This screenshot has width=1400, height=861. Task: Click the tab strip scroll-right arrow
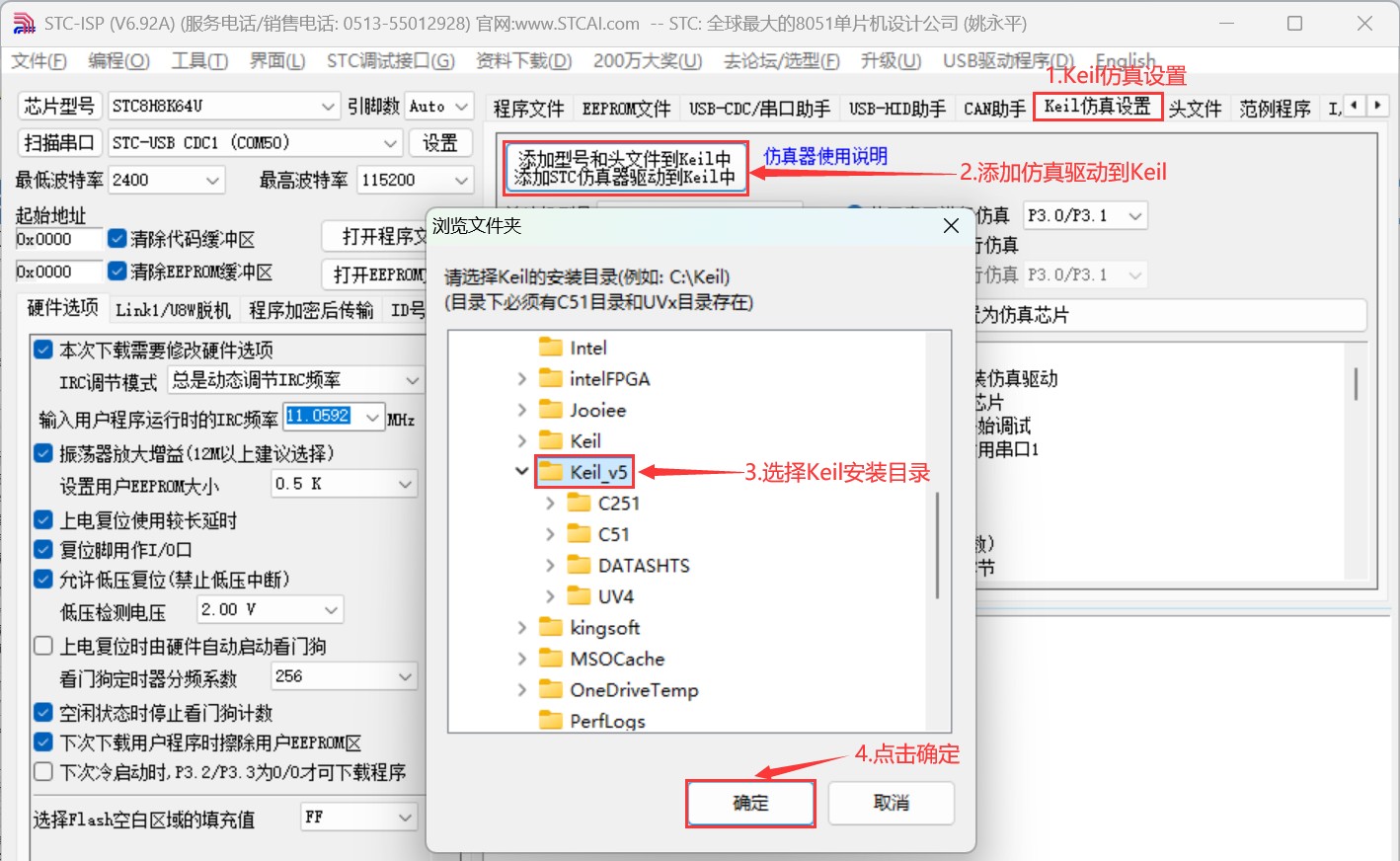pos(1377,105)
